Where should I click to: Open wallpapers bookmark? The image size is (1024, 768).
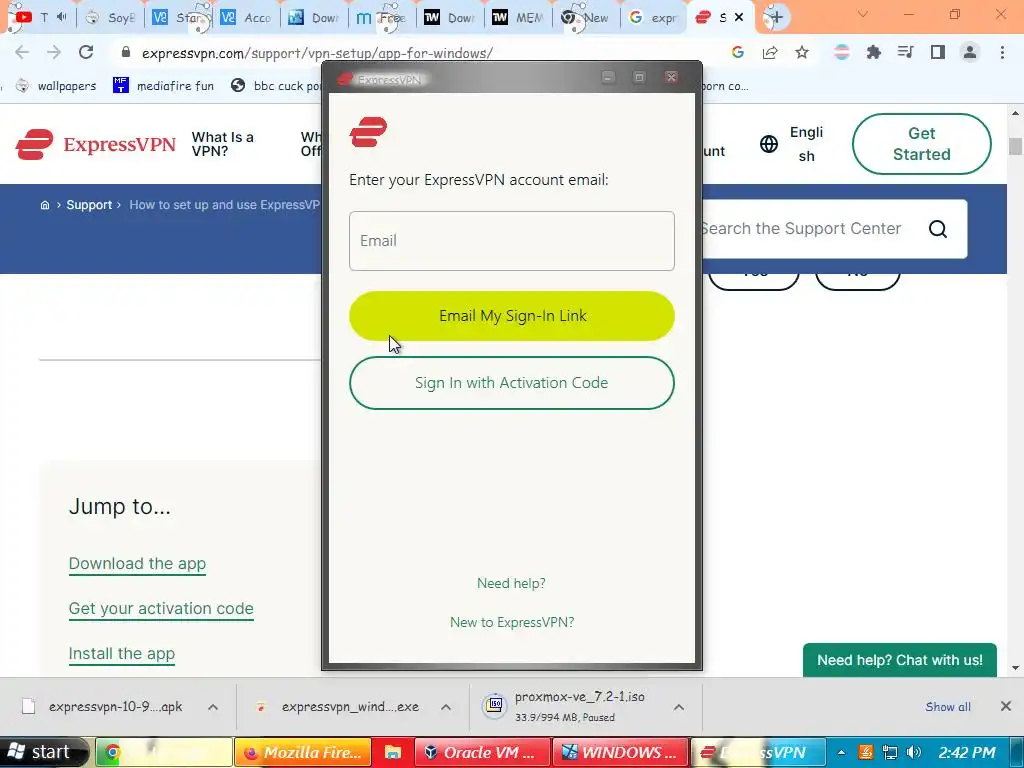pyautogui.click(x=56, y=86)
